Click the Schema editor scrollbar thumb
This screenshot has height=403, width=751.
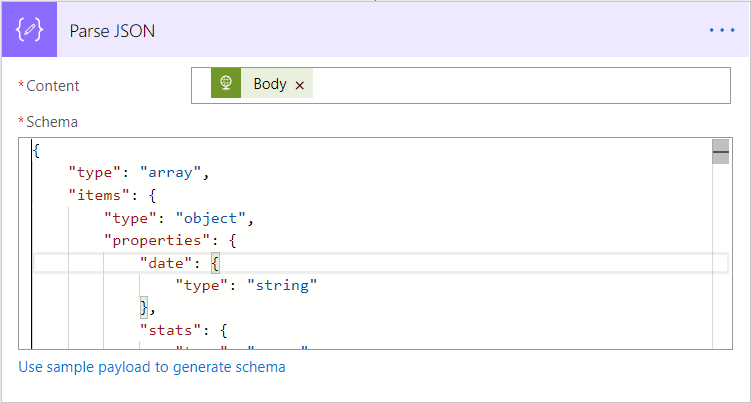coord(720,151)
